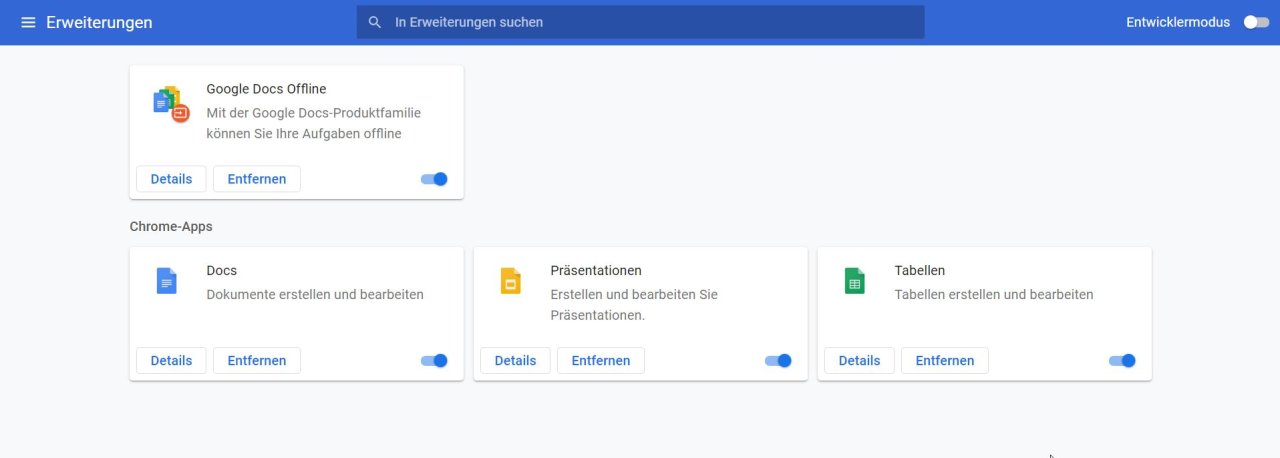
Task: Click the search magnifier icon
Action: 375,22
